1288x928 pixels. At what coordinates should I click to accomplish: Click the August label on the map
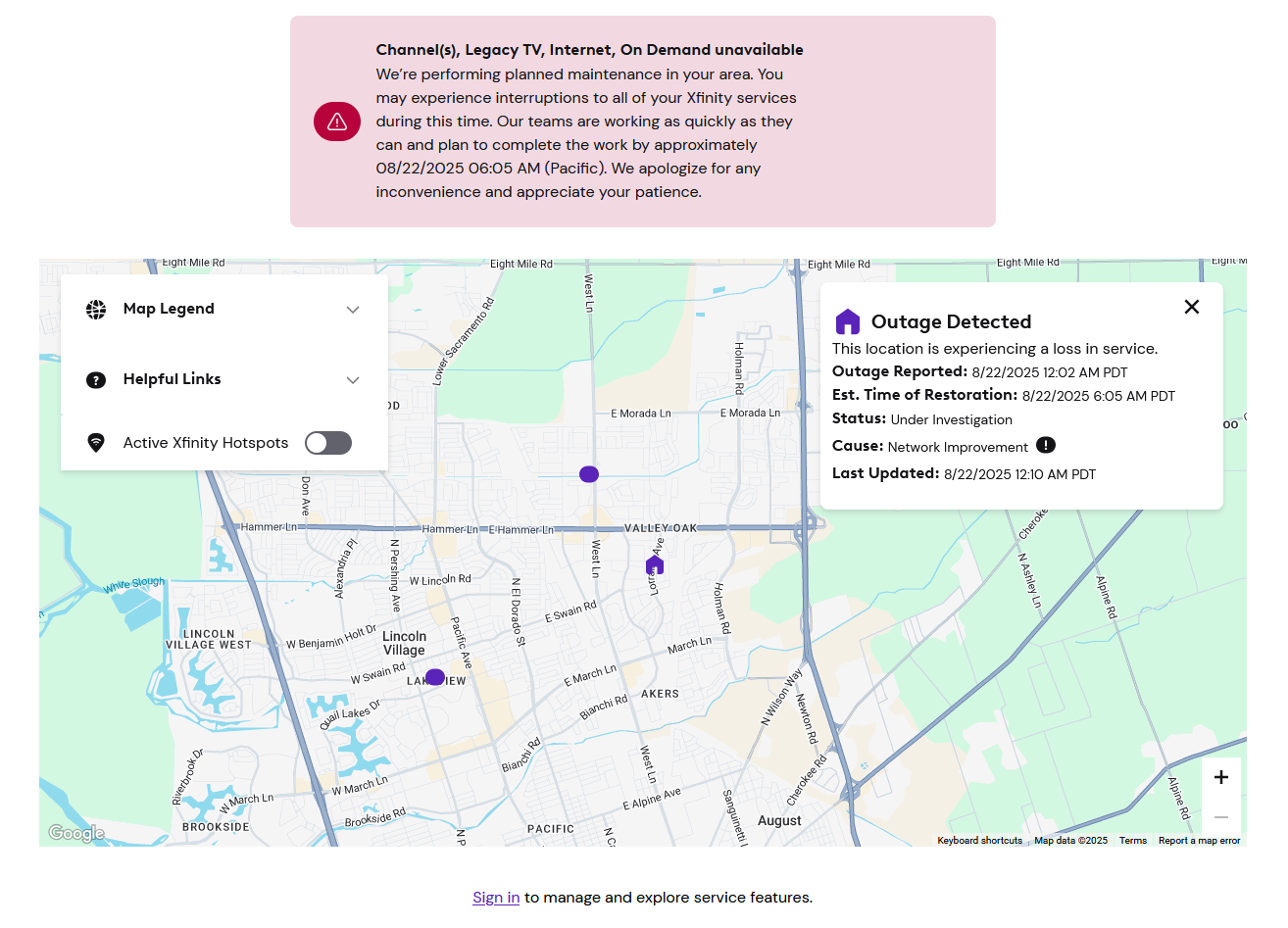(x=779, y=821)
